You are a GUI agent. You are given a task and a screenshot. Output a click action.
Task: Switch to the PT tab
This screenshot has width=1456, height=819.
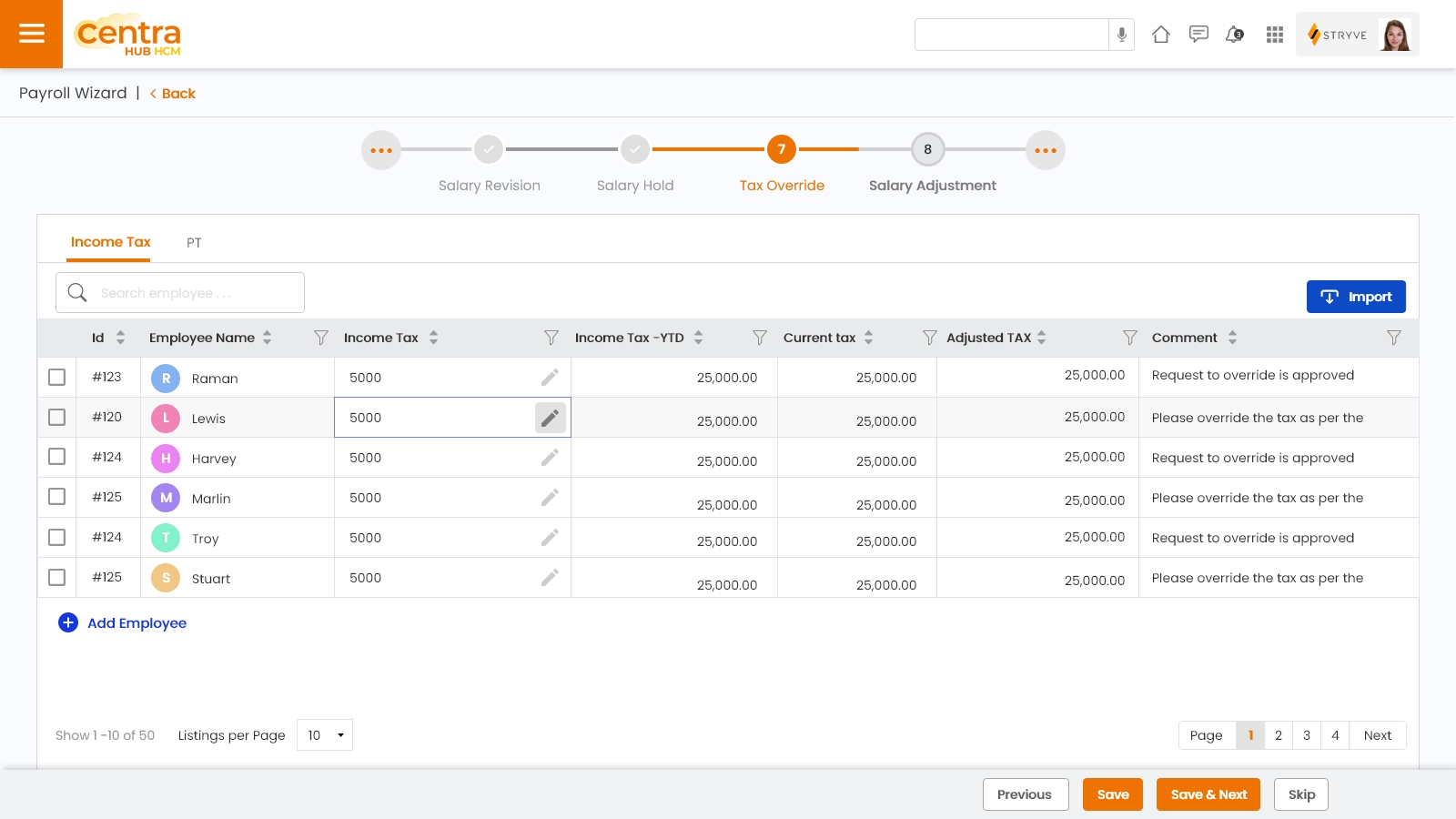click(x=194, y=243)
